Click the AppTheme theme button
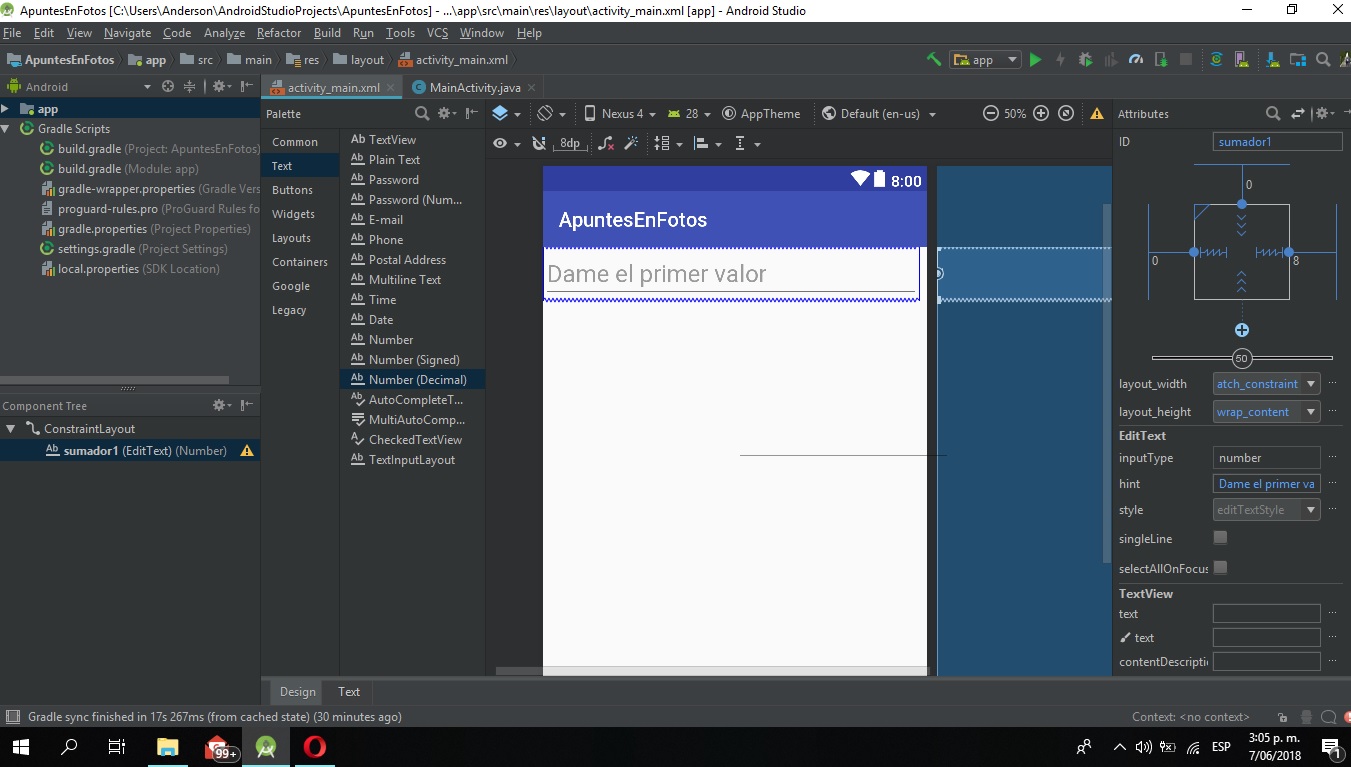 [x=761, y=114]
